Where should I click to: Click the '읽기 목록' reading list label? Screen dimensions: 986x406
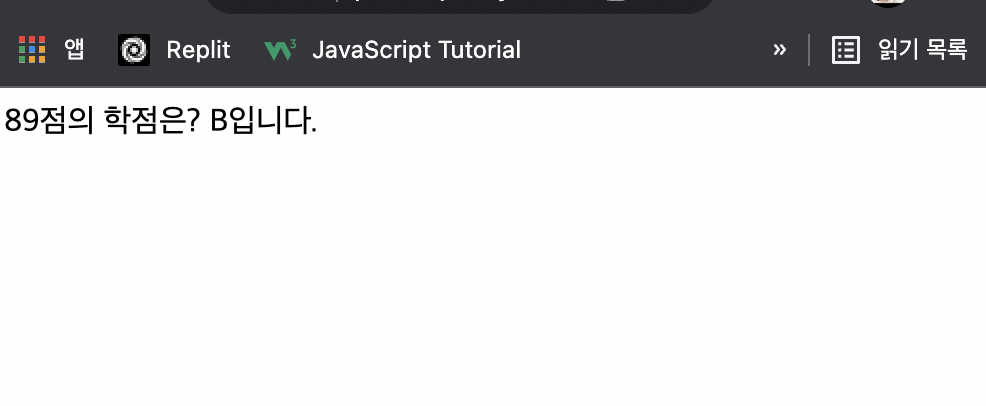[x=922, y=49]
